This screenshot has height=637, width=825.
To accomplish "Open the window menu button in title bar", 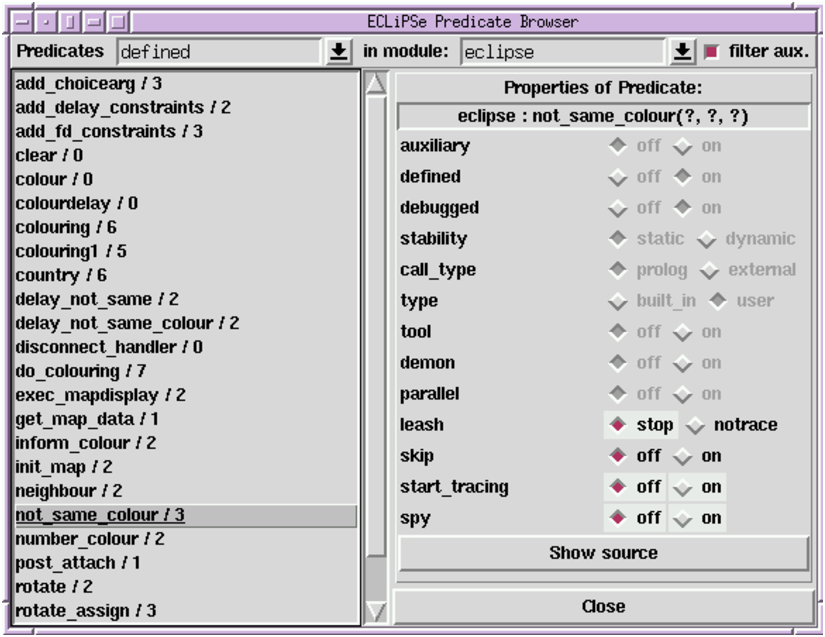I will (x=23, y=20).
